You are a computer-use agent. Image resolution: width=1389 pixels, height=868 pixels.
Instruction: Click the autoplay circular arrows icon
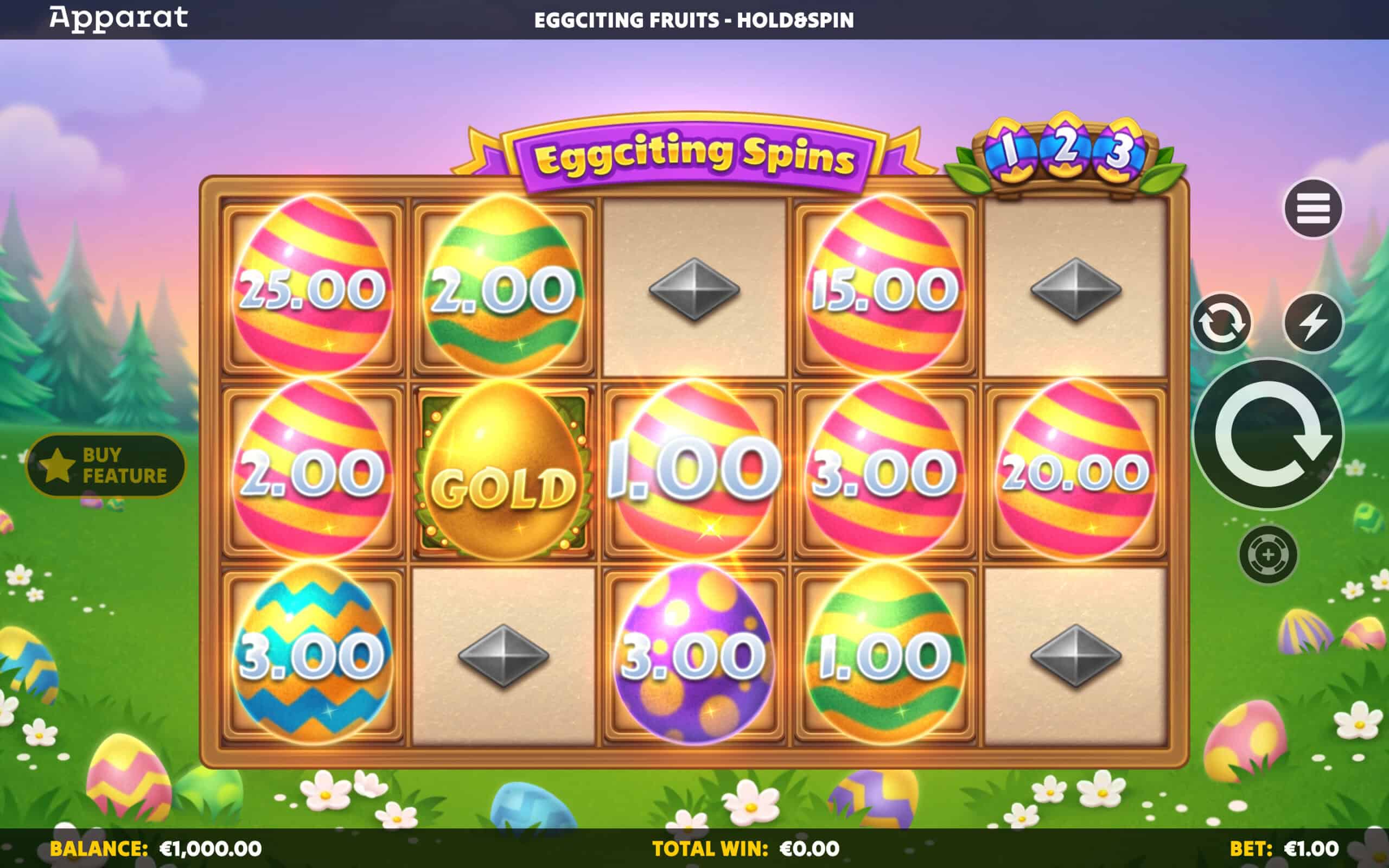(x=1221, y=323)
